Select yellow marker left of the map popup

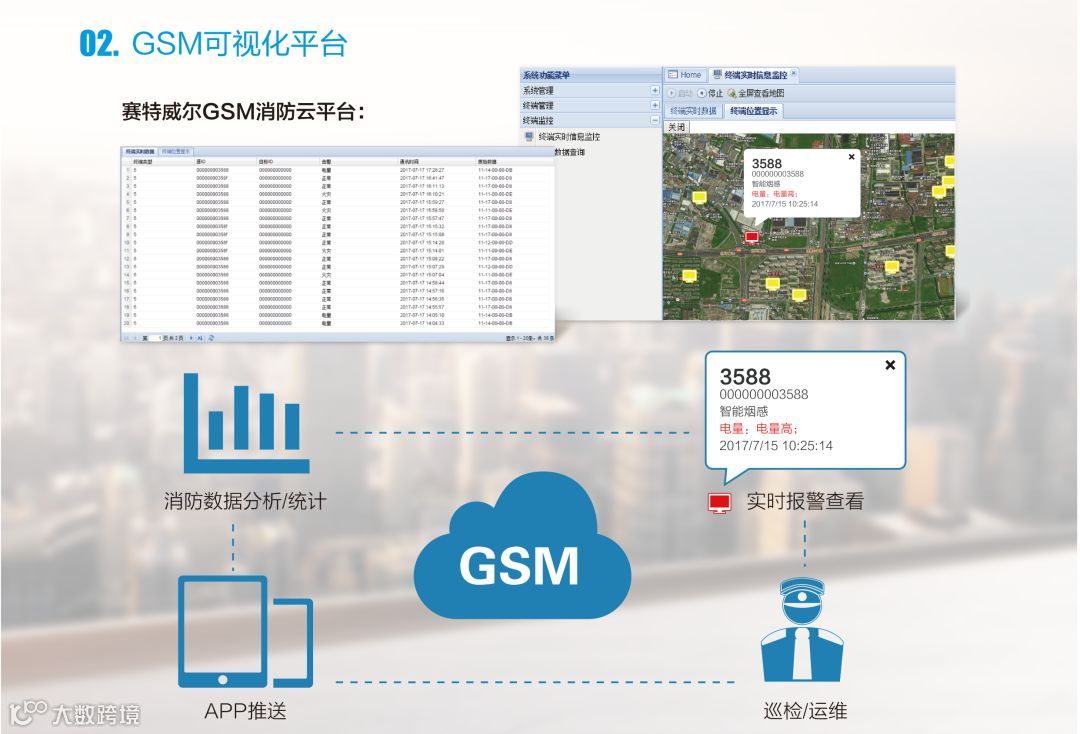click(699, 197)
